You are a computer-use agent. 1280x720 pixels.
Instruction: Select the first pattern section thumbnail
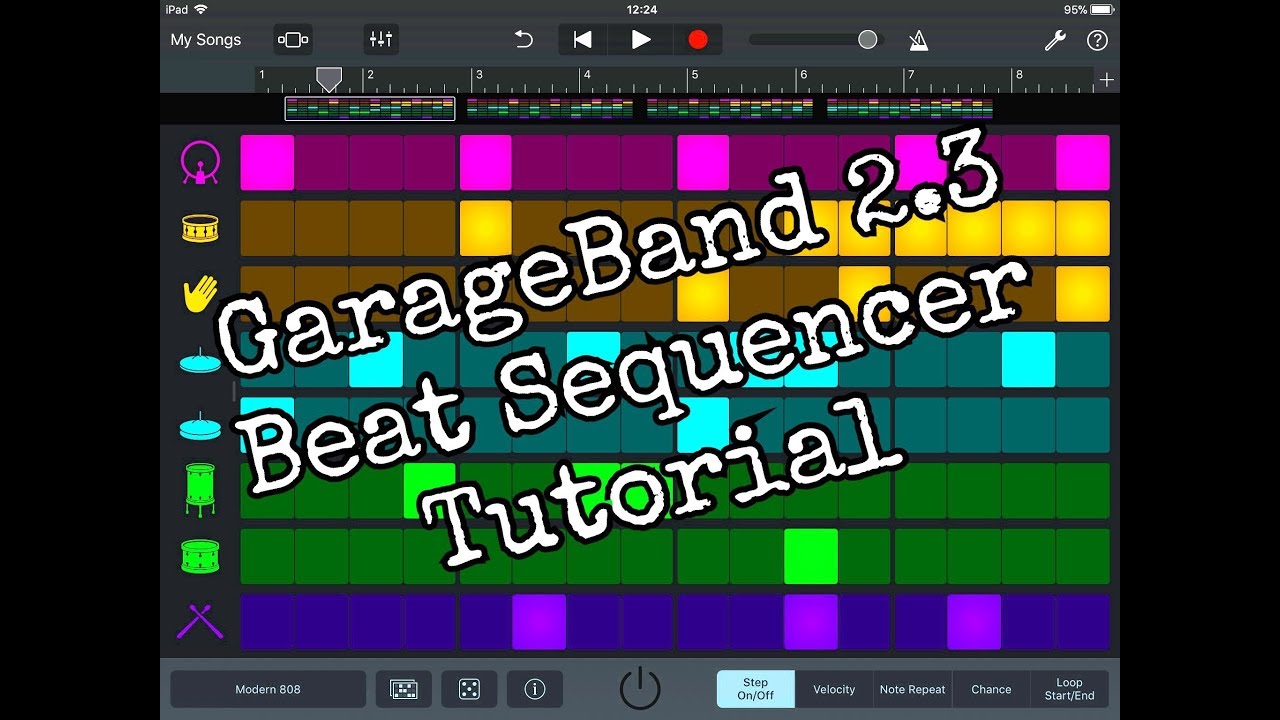[x=370, y=108]
